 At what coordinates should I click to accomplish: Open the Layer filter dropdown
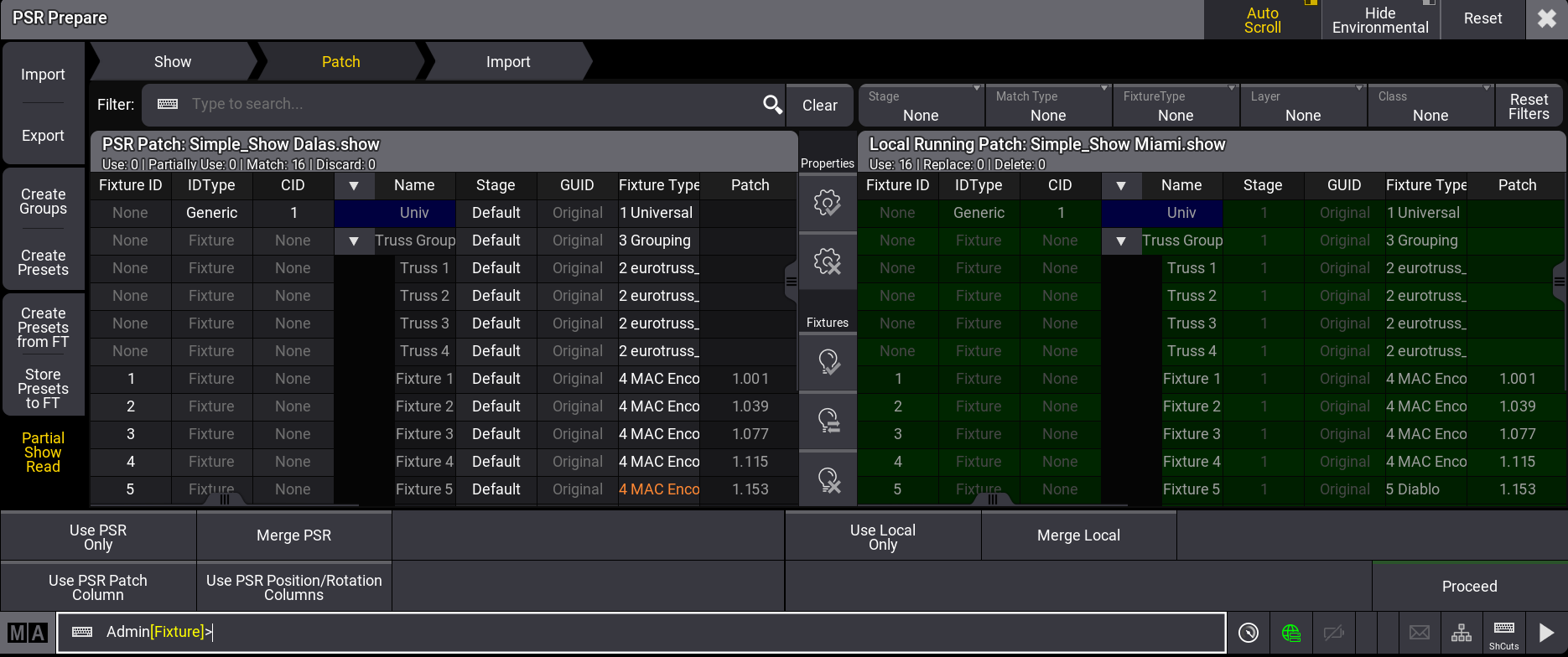click(x=1303, y=106)
